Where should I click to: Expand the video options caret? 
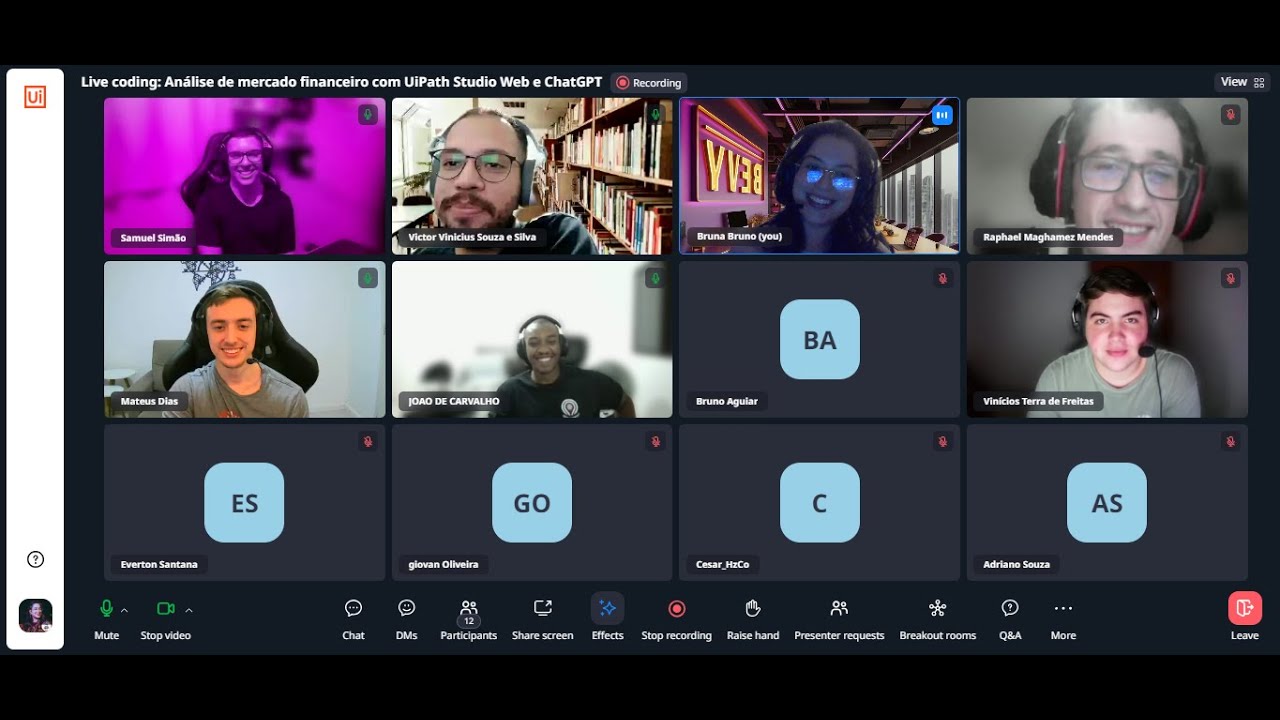189,609
